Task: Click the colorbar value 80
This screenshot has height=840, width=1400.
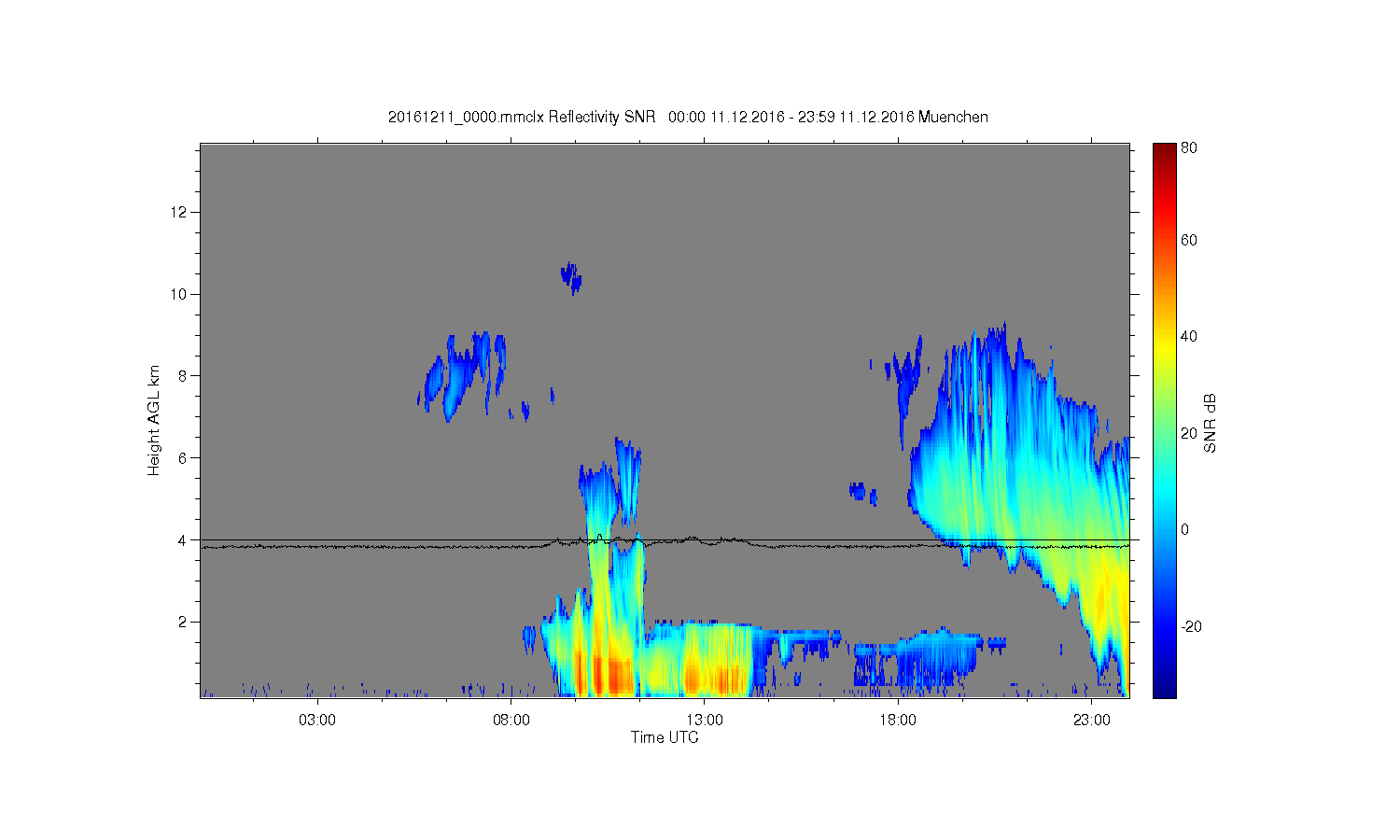Action: [x=1189, y=147]
